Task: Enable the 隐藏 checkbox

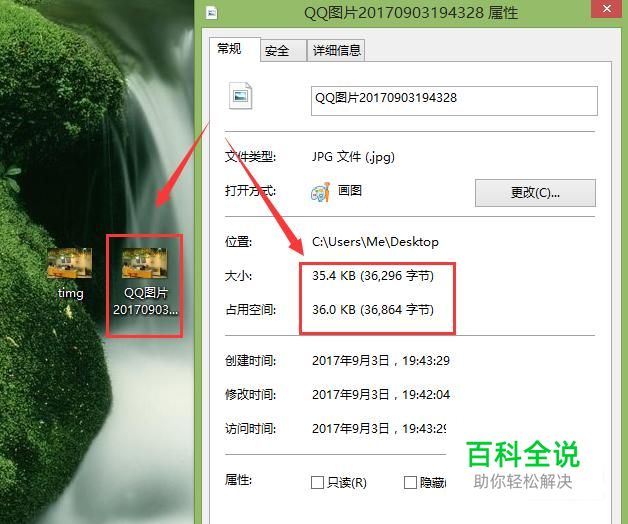Action: [x=410, y=482]
